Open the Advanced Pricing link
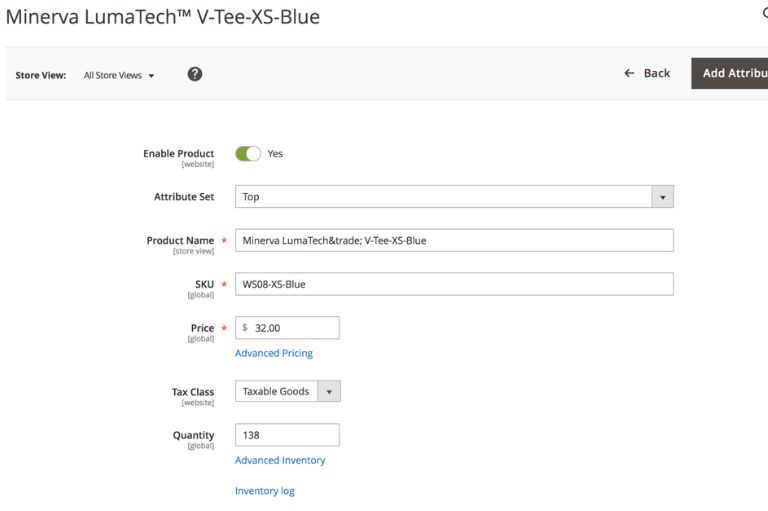The height and width of the screenshot is (511, 768). pyautogui.click(x=274, y=353)
